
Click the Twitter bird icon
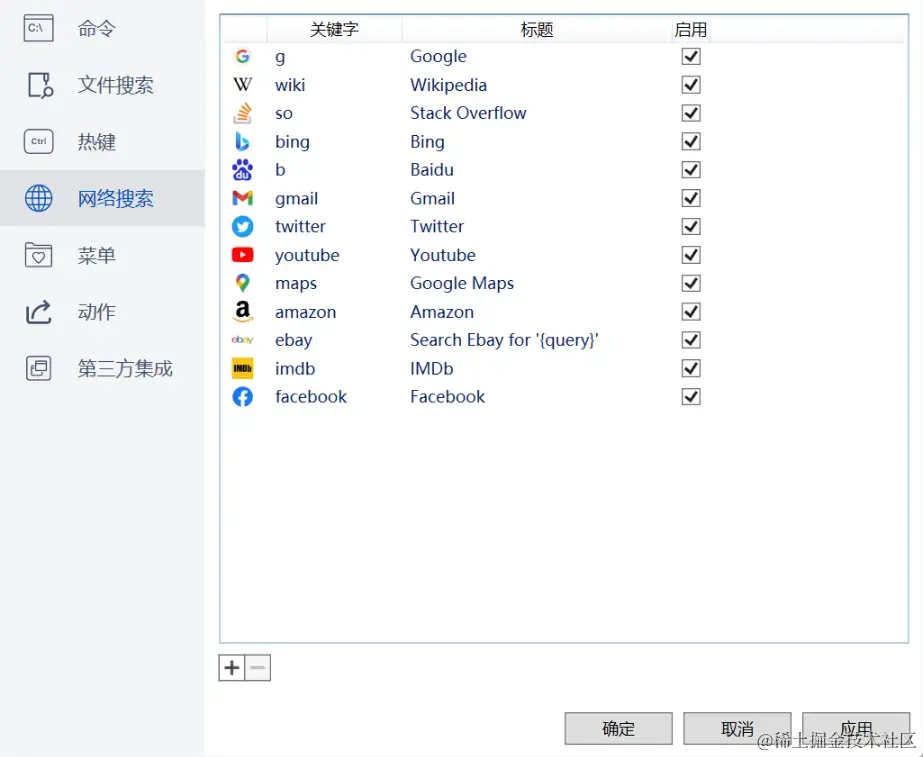coord(243,227)
